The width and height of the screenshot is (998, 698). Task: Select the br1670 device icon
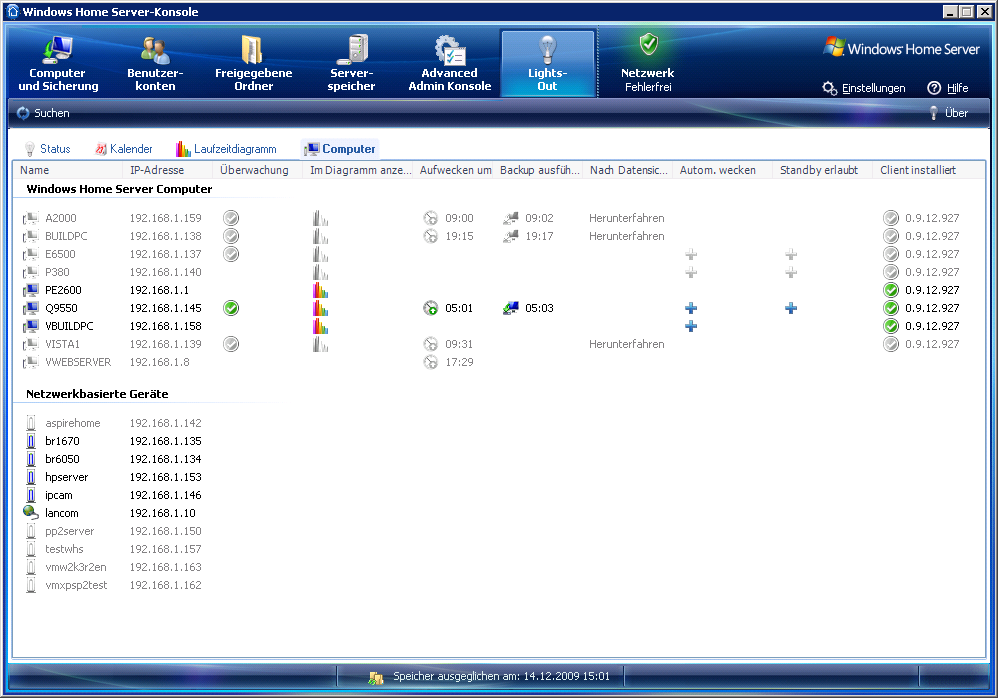pos(31,441)
